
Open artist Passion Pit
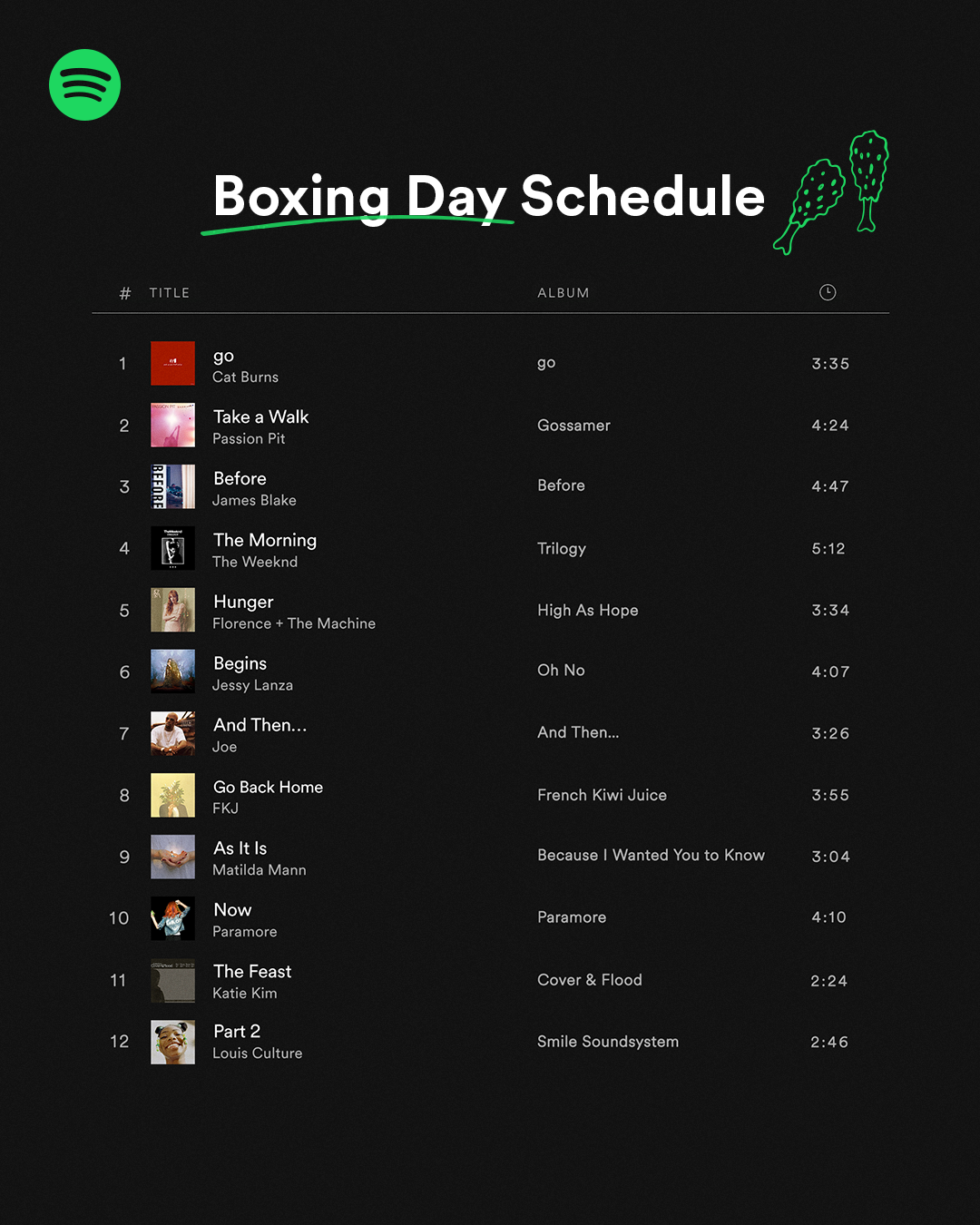click(x=249, y=439)
